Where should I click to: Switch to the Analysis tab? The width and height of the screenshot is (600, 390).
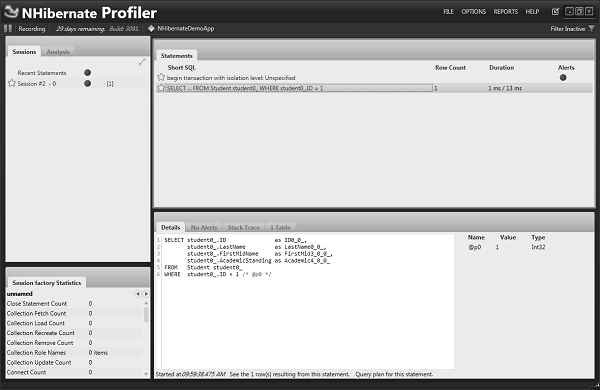pos(58,52)
